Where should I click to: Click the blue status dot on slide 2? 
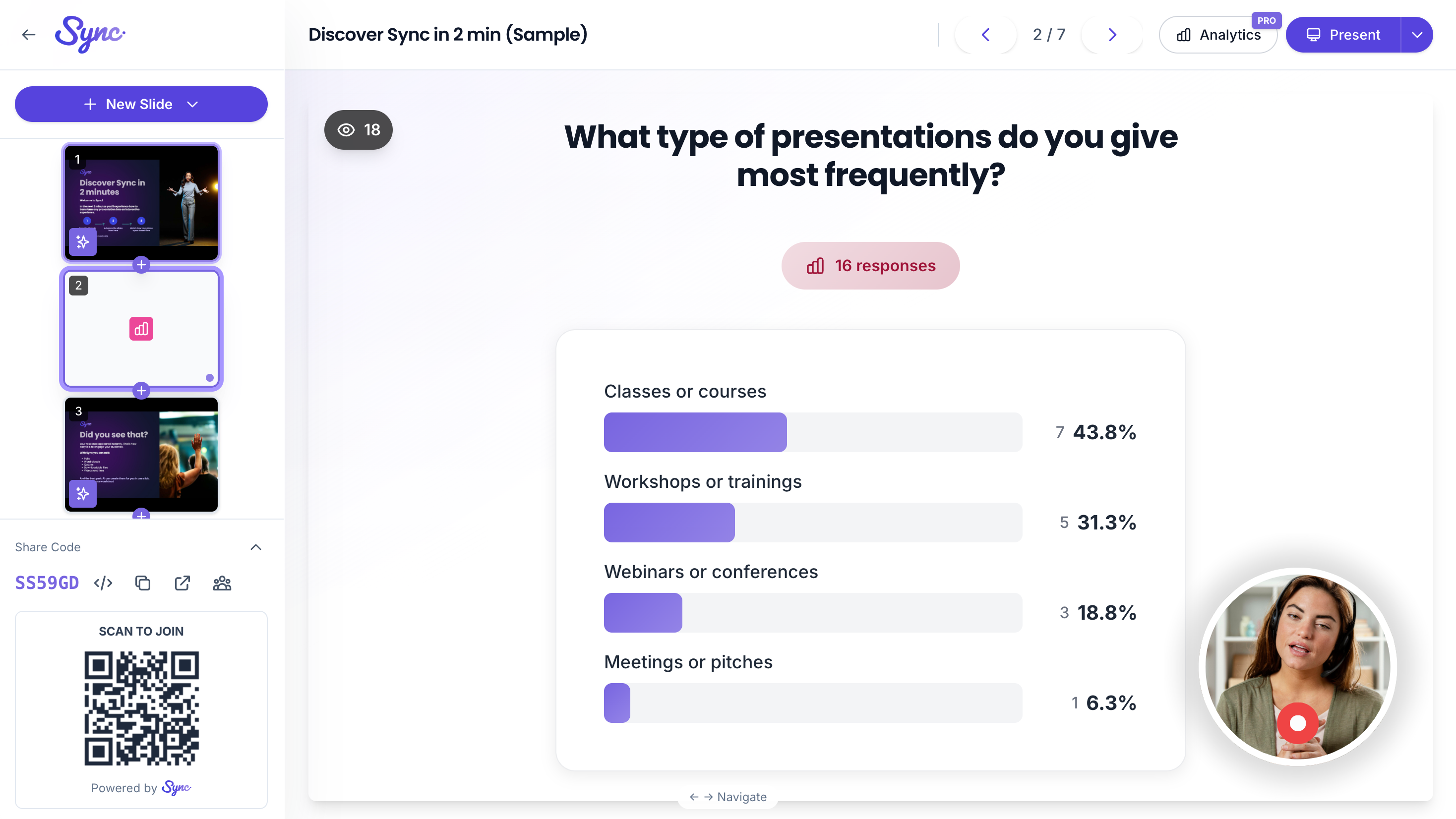coord(209,377)
